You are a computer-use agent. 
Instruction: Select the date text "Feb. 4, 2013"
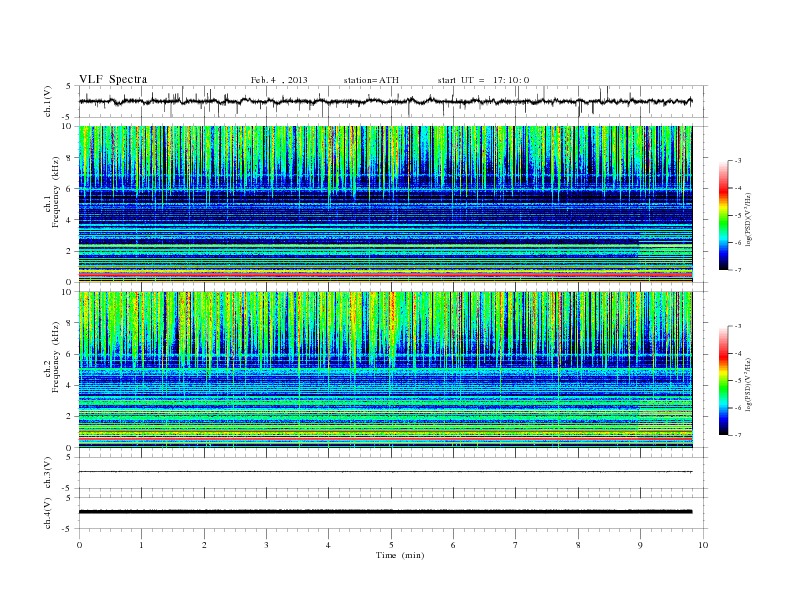point(279,80)
